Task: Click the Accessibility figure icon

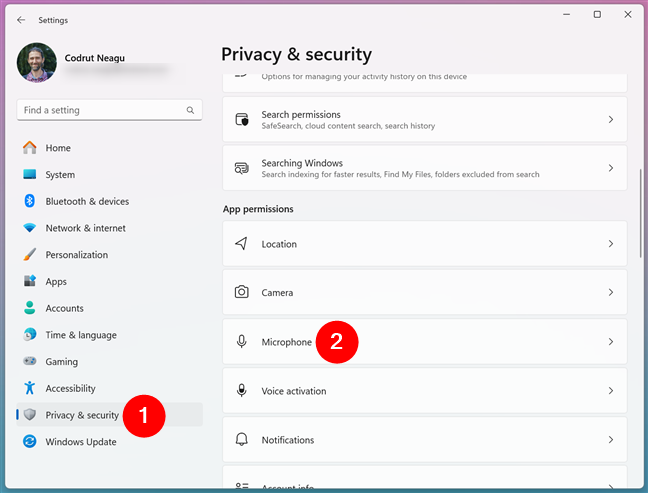Action: (x=29, y=388)
